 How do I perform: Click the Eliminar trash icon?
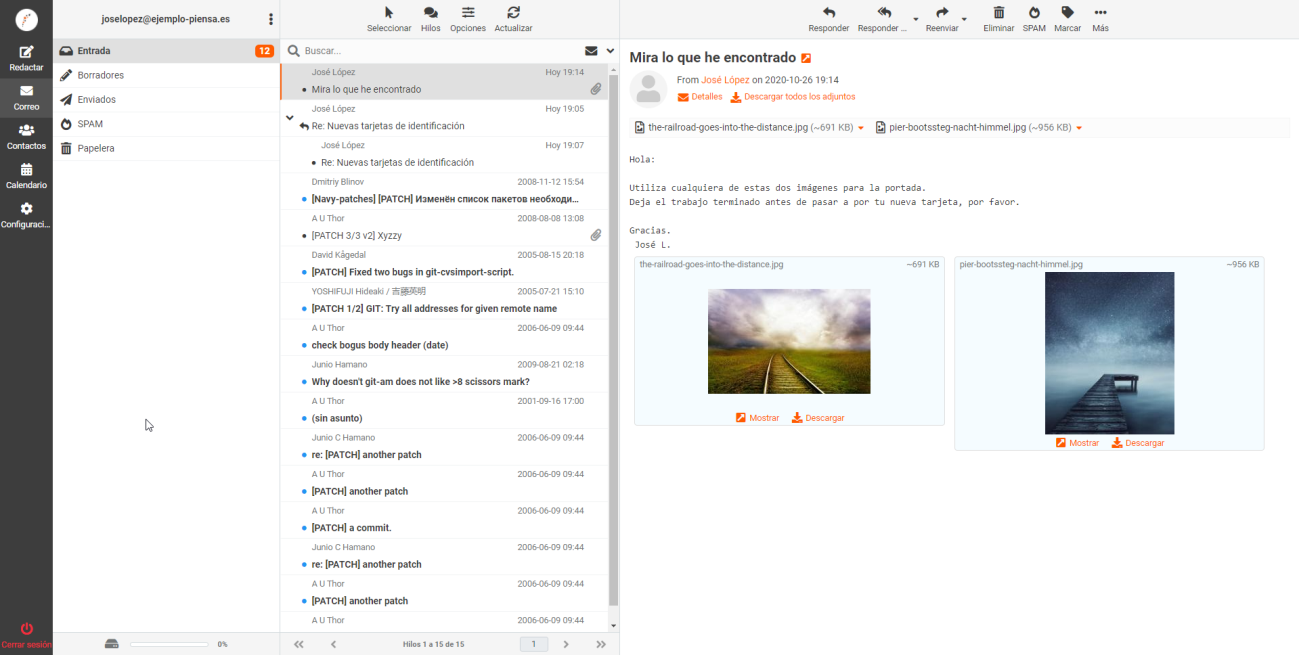click(x=998, y=13)
